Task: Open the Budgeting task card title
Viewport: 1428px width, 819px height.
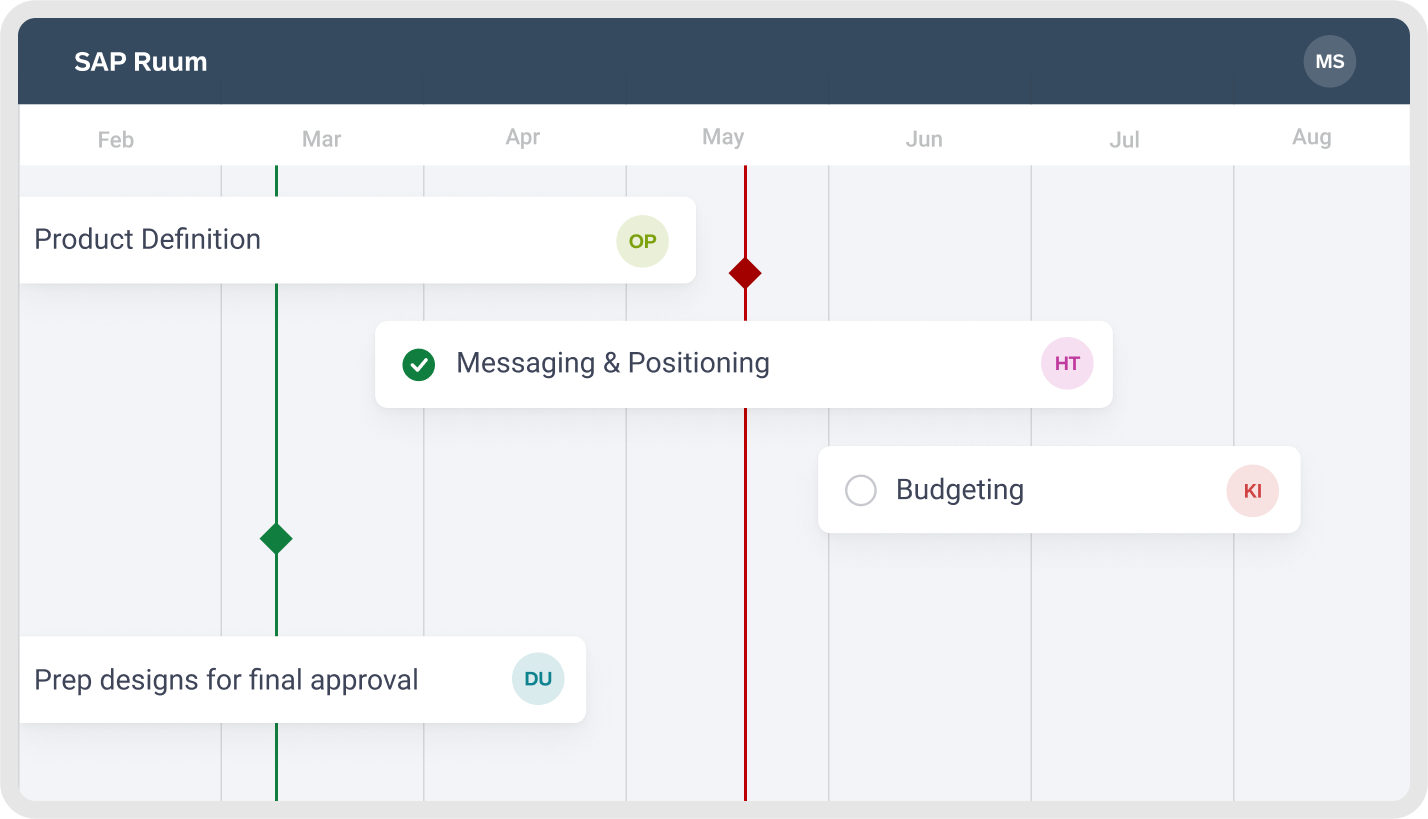Action: point(959,490)
